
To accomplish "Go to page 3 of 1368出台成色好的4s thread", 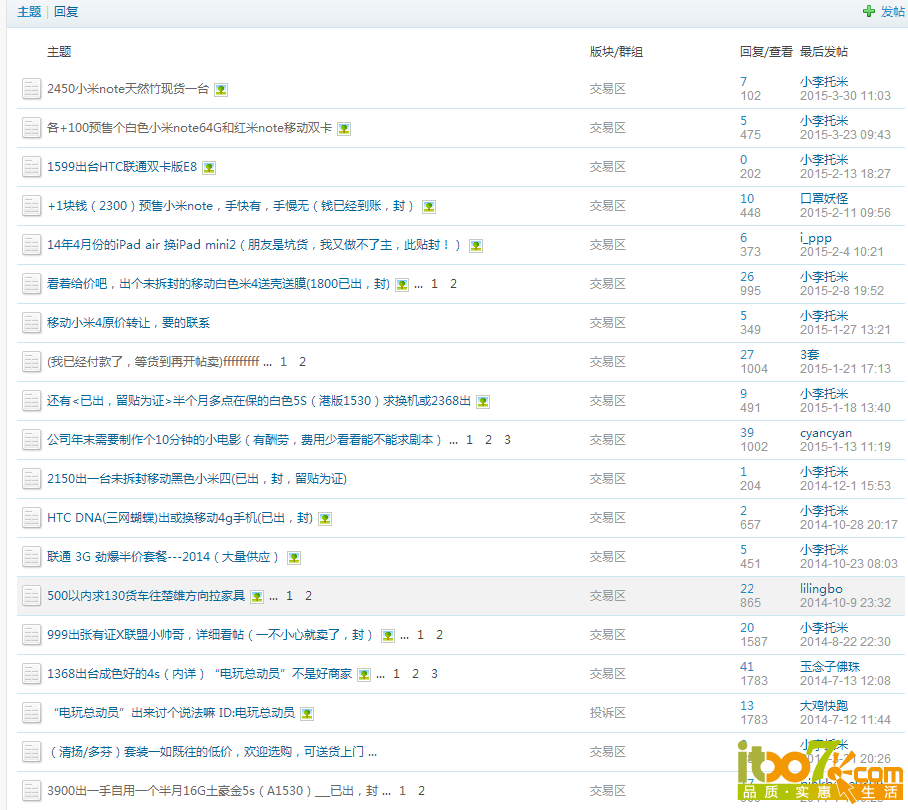I will (434, 673).
